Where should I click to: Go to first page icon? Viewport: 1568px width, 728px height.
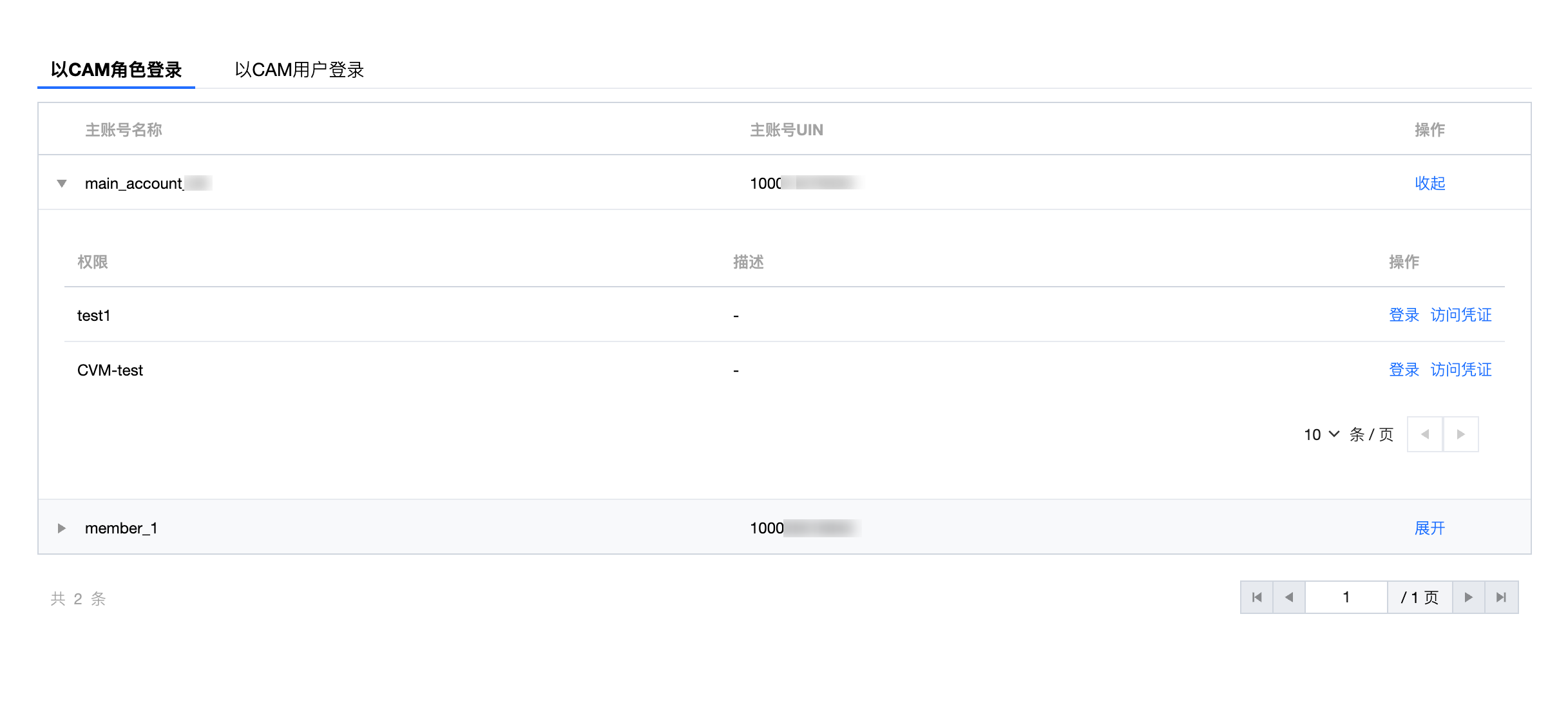1257,597
